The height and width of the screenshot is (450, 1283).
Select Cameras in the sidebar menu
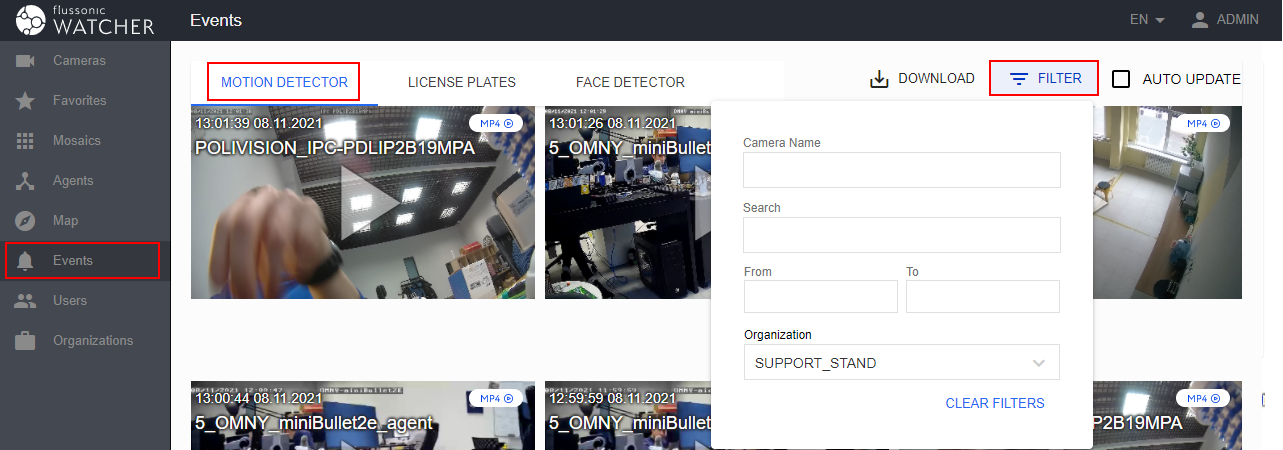pyautogui.click(x=79, y=61)
